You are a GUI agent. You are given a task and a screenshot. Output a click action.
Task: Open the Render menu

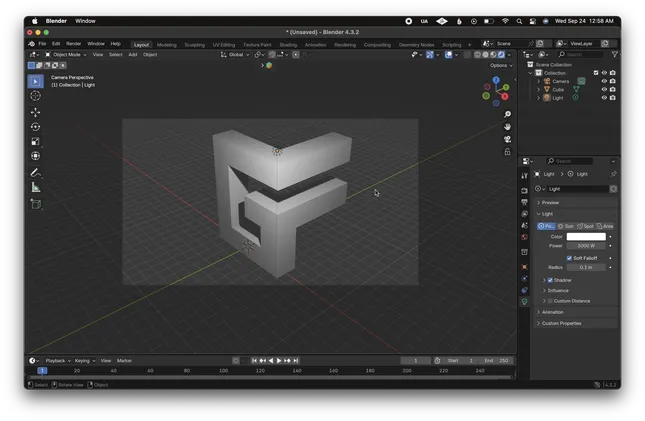(74, 44)
